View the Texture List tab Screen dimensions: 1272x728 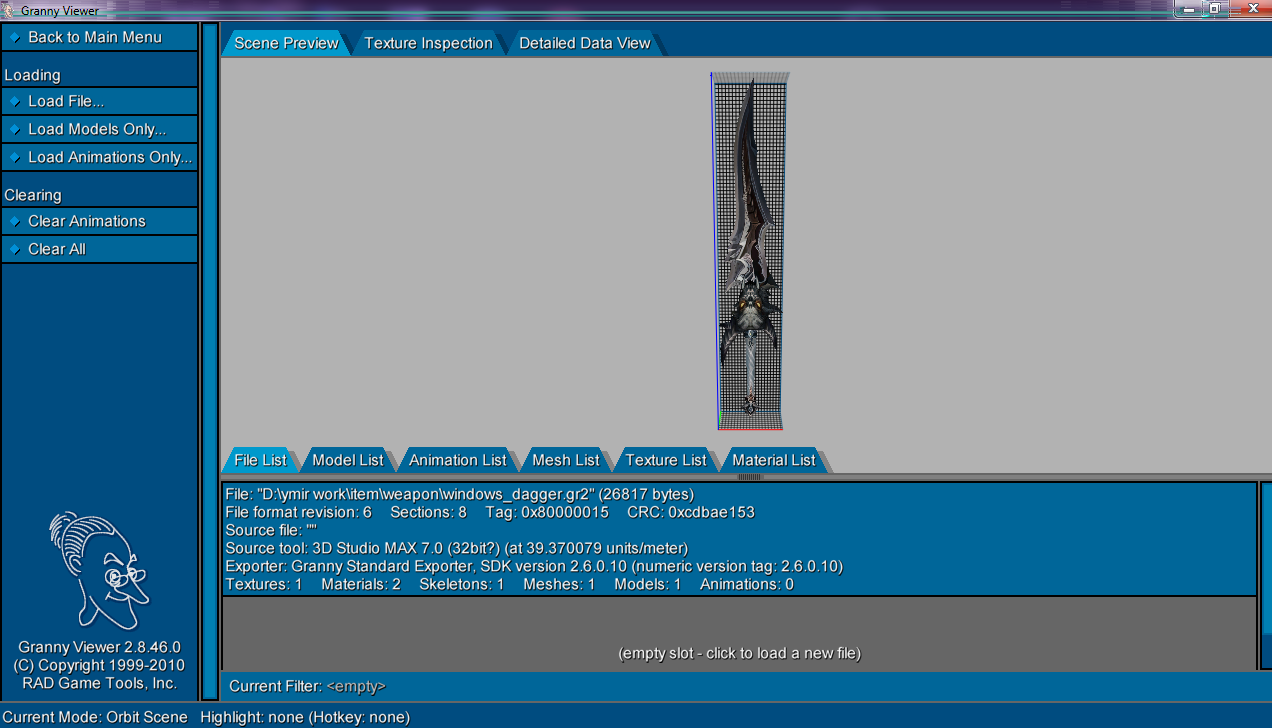pos(665,460)
